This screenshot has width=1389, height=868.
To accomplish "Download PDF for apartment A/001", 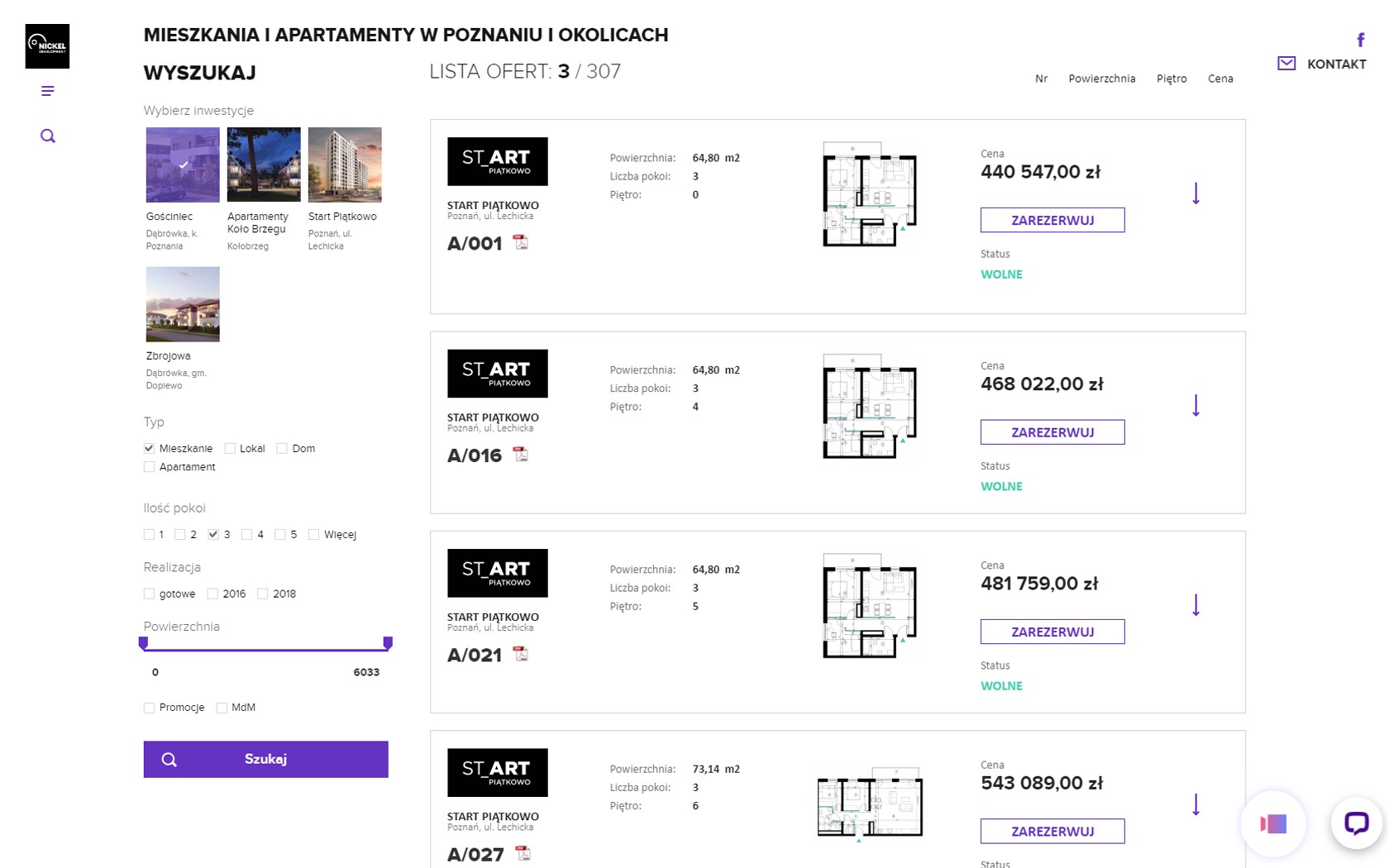I will pos(520,242).
